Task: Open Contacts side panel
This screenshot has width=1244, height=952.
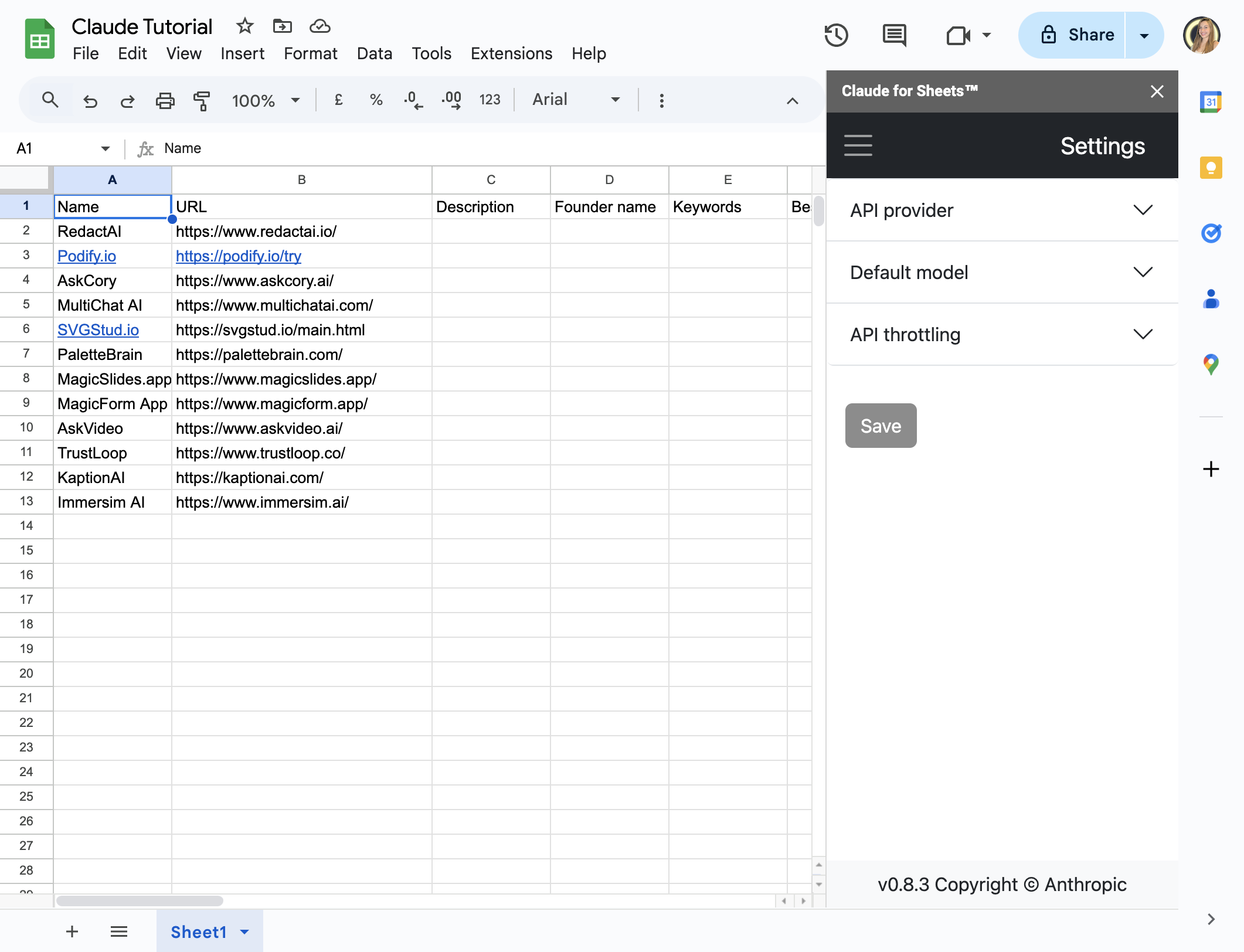Action: [x=1211, y=299]
